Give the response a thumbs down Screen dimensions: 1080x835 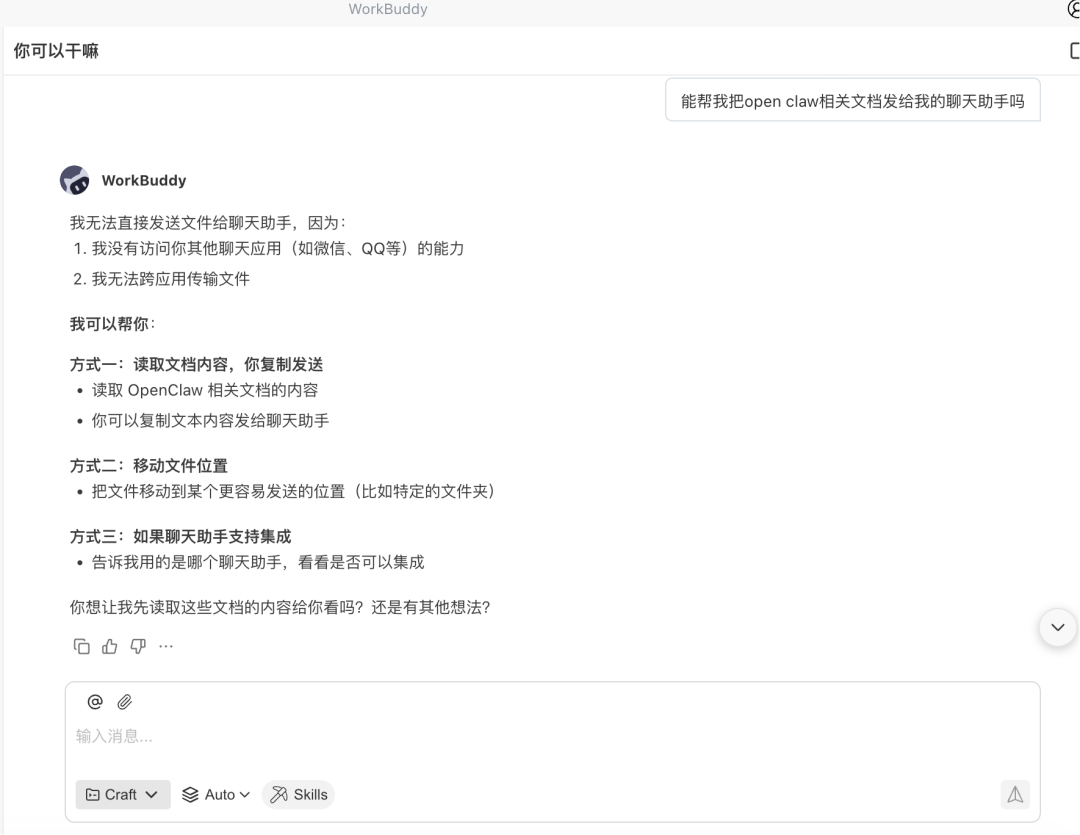coord(138,646)
